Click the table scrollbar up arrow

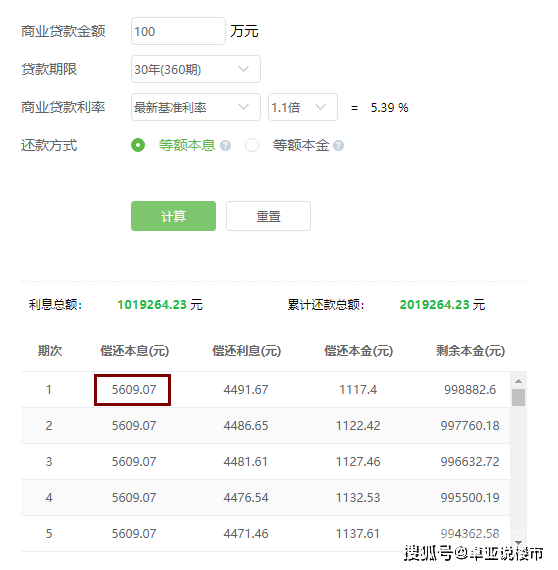518,381
